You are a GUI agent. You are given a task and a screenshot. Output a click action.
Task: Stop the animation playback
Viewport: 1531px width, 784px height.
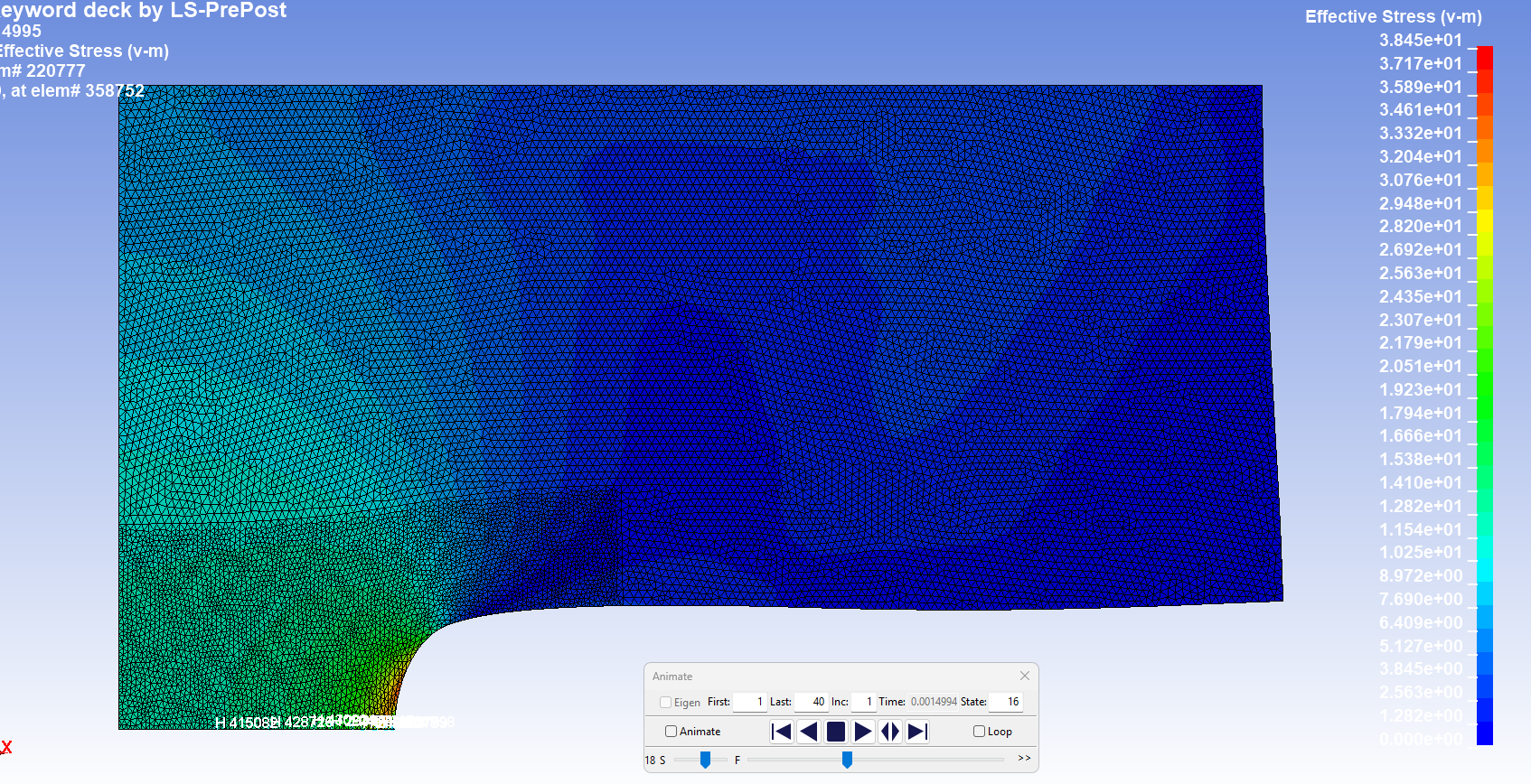tap(836, 732)
